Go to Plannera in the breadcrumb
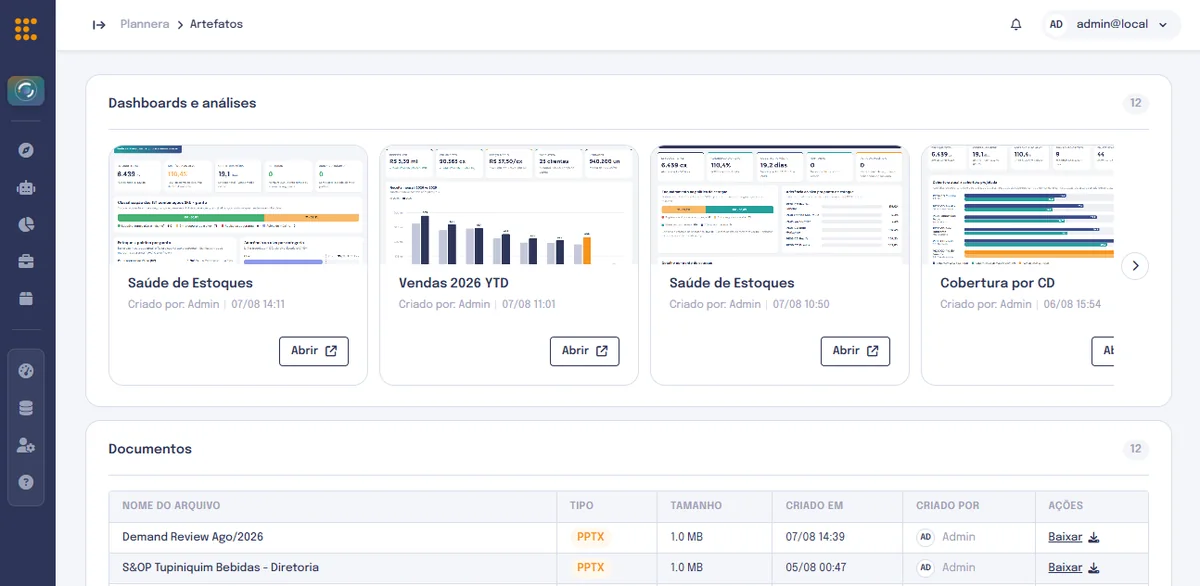Screen dimensions: 1200x586 [145, 24]
